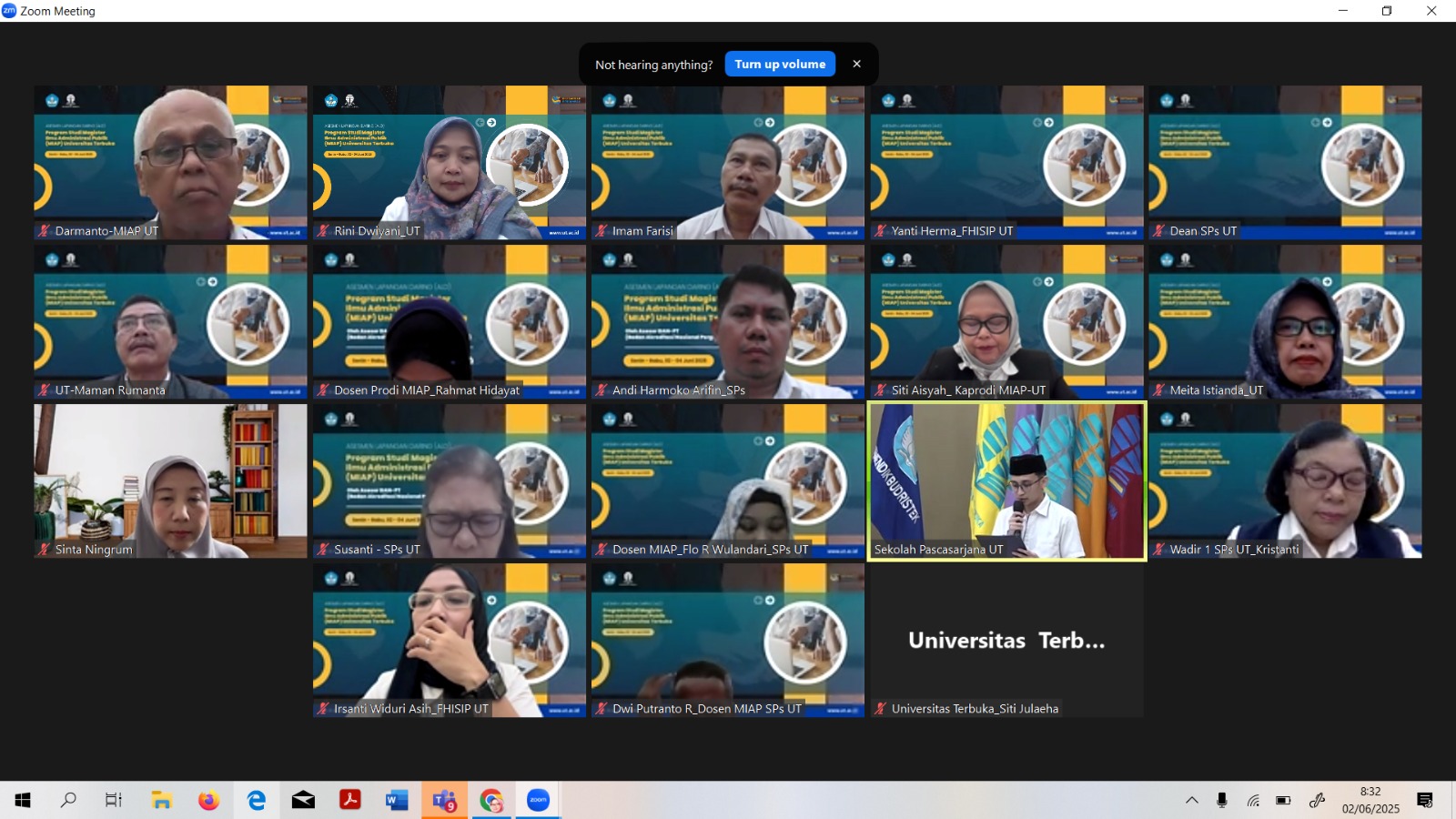Image resolution: width=1456 pixels, height=819 pixels.
Task: Open File Explorer from the taskbar
Action: tap(162, 801)
